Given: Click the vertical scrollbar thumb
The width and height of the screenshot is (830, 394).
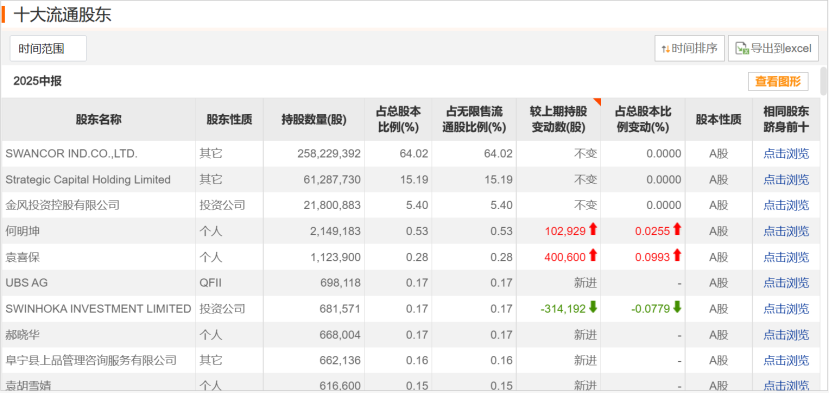Looking at the screenshot, I should (824, 80).
